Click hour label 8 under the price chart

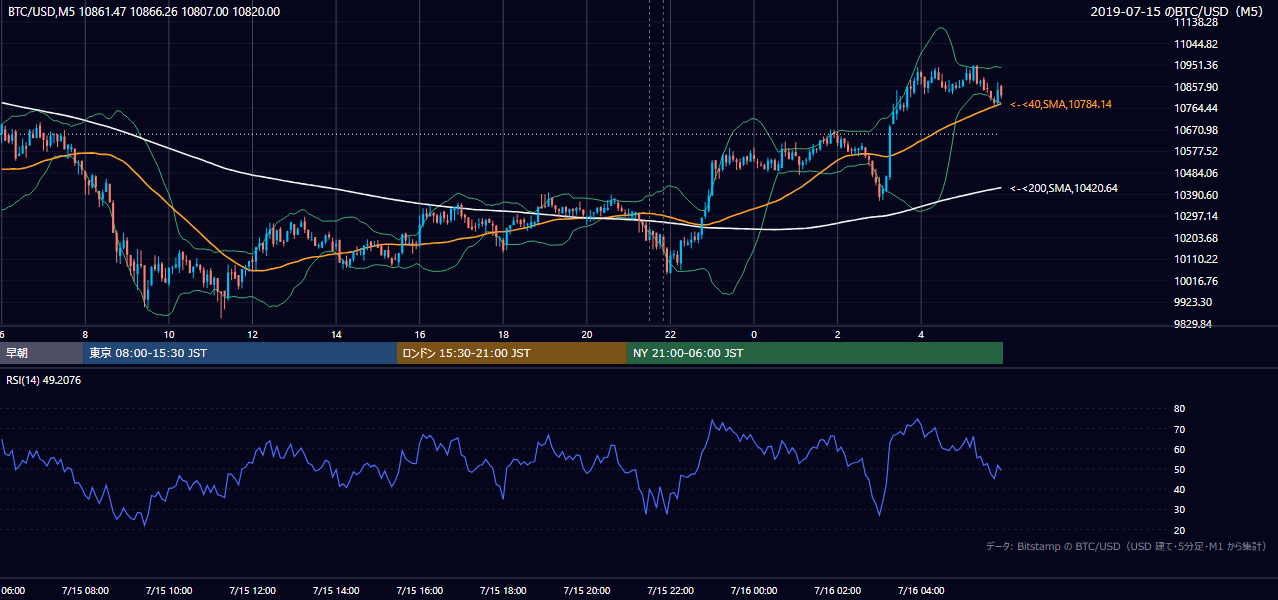(85, 334)
